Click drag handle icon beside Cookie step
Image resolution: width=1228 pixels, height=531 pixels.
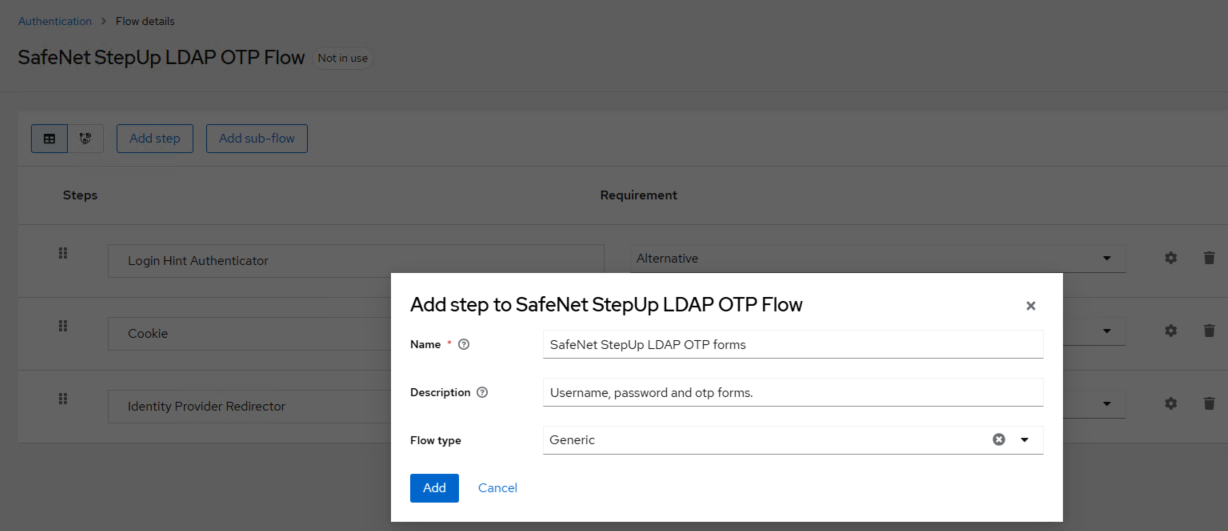[x=63, y=326]
